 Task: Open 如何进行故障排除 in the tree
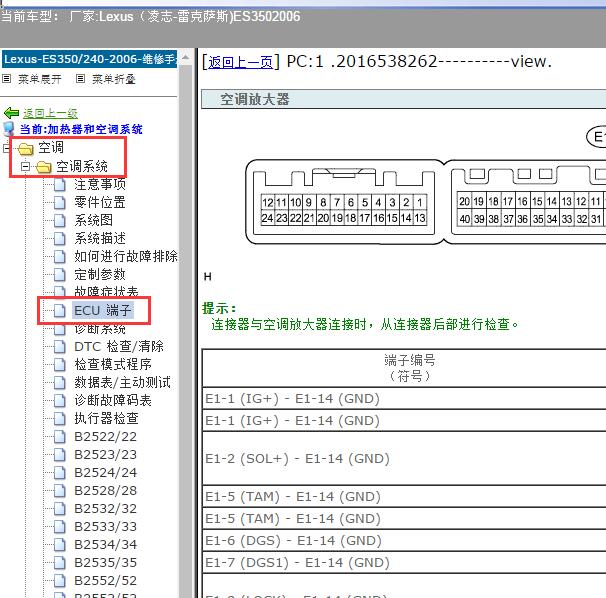coord(126,256)
